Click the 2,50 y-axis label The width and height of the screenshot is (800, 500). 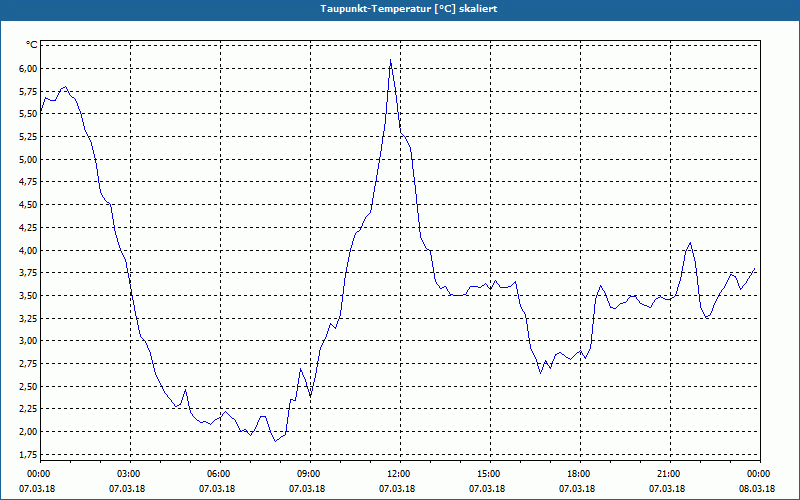point(28,386)
